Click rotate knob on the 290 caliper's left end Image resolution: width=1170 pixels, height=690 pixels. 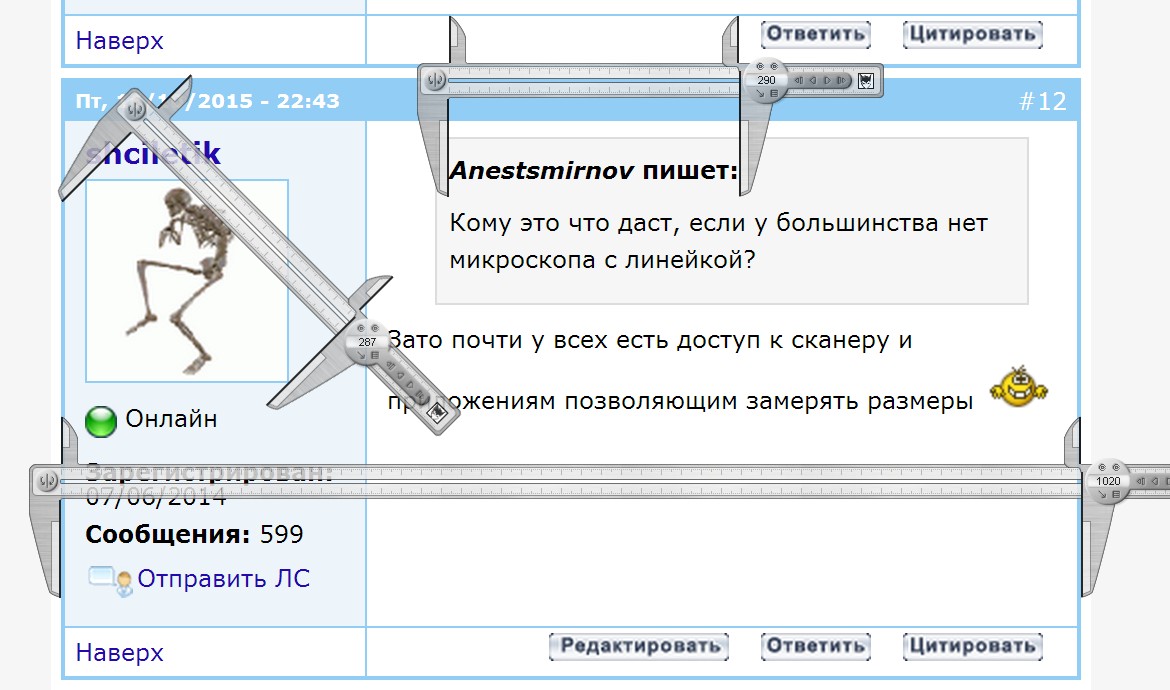(435, 81)
